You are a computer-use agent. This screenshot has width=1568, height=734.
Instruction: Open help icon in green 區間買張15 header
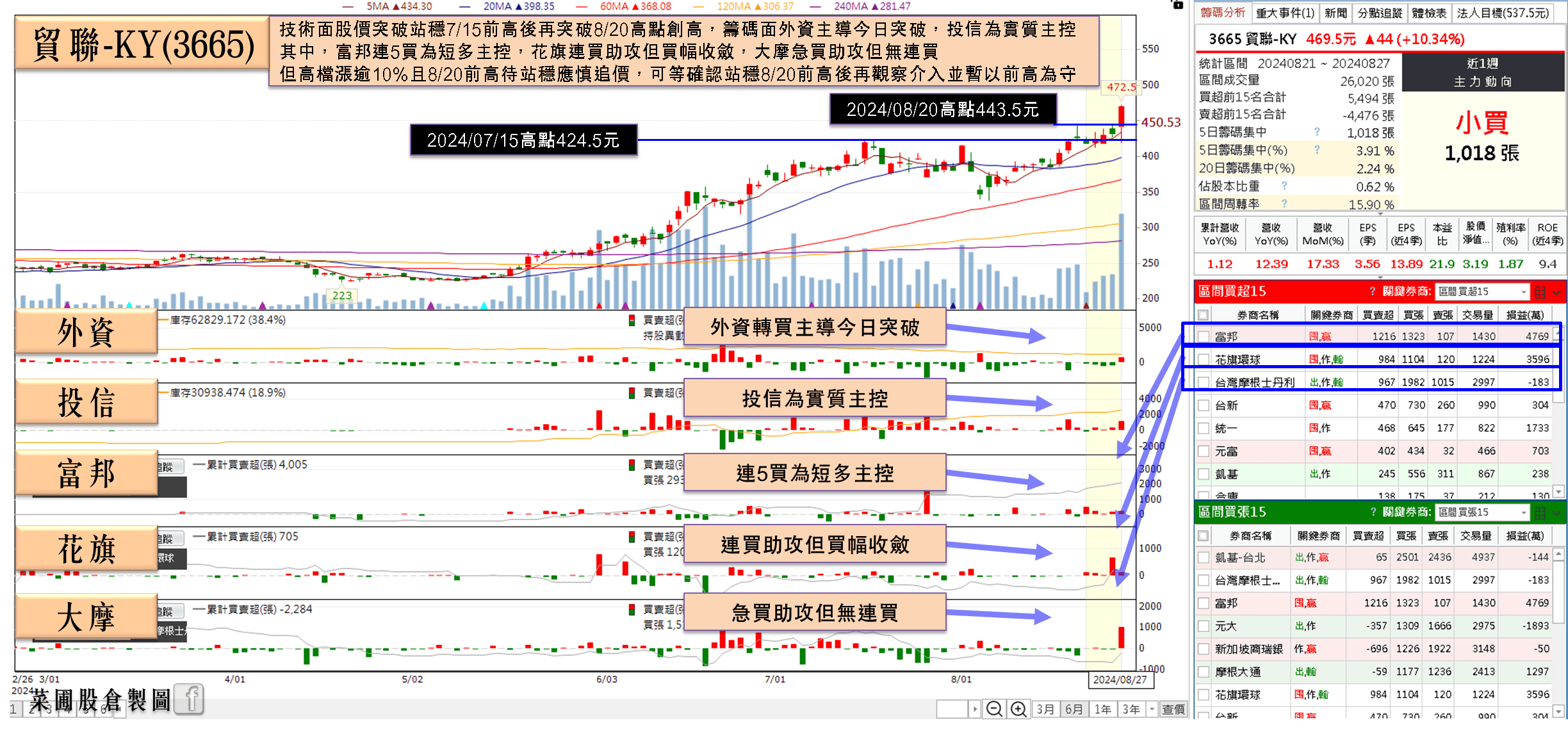(1372, 512)
